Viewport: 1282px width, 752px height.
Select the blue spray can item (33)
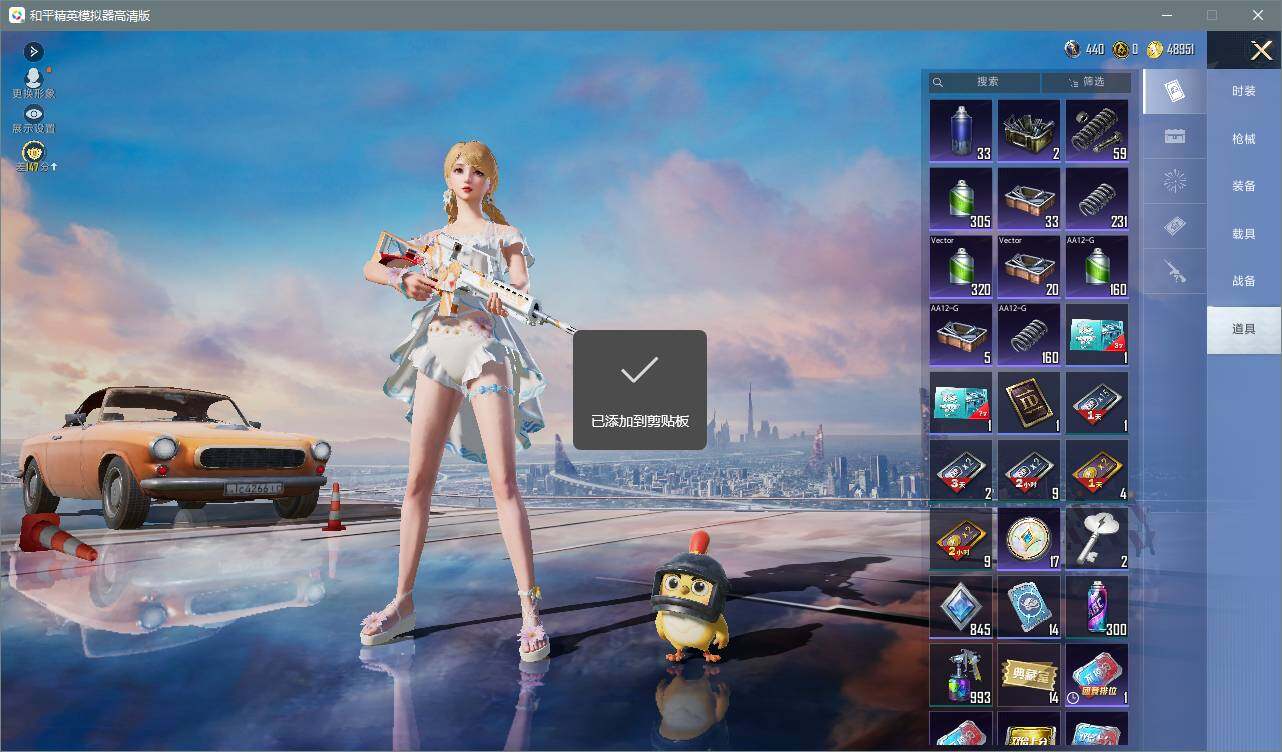(961, 130)
